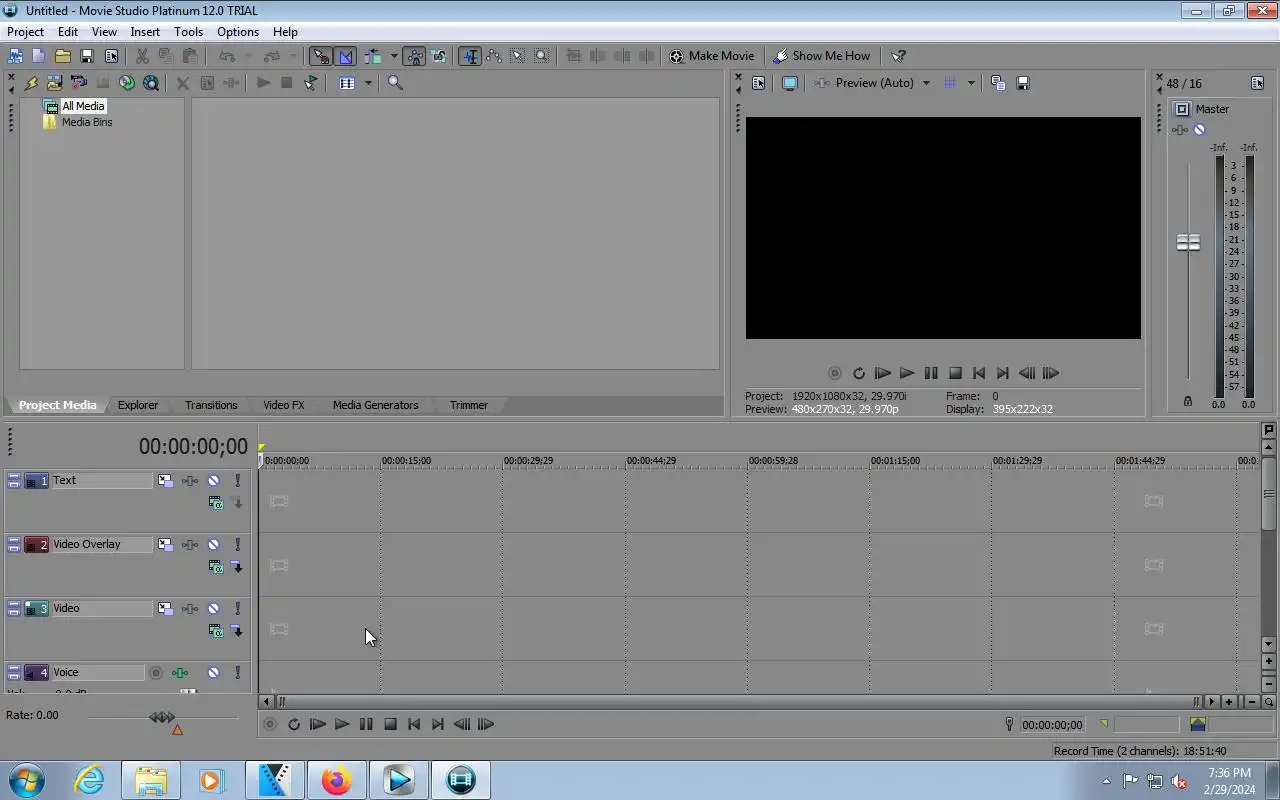
Task: Switch to the Trimmer tab
Action: pyautogui.click(x=469, y=405)
